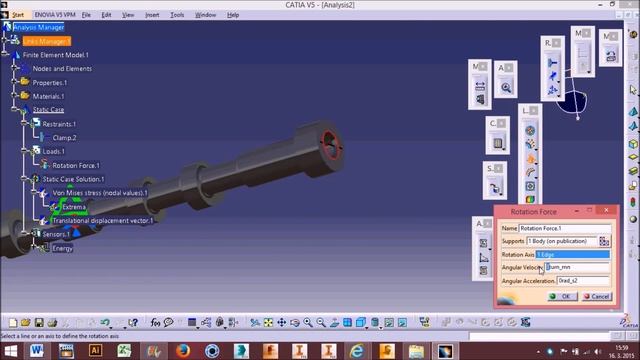Click the Open folder icon
This screenshot has width=640, height=360.
pyautogui.click(x=25, y=323)
